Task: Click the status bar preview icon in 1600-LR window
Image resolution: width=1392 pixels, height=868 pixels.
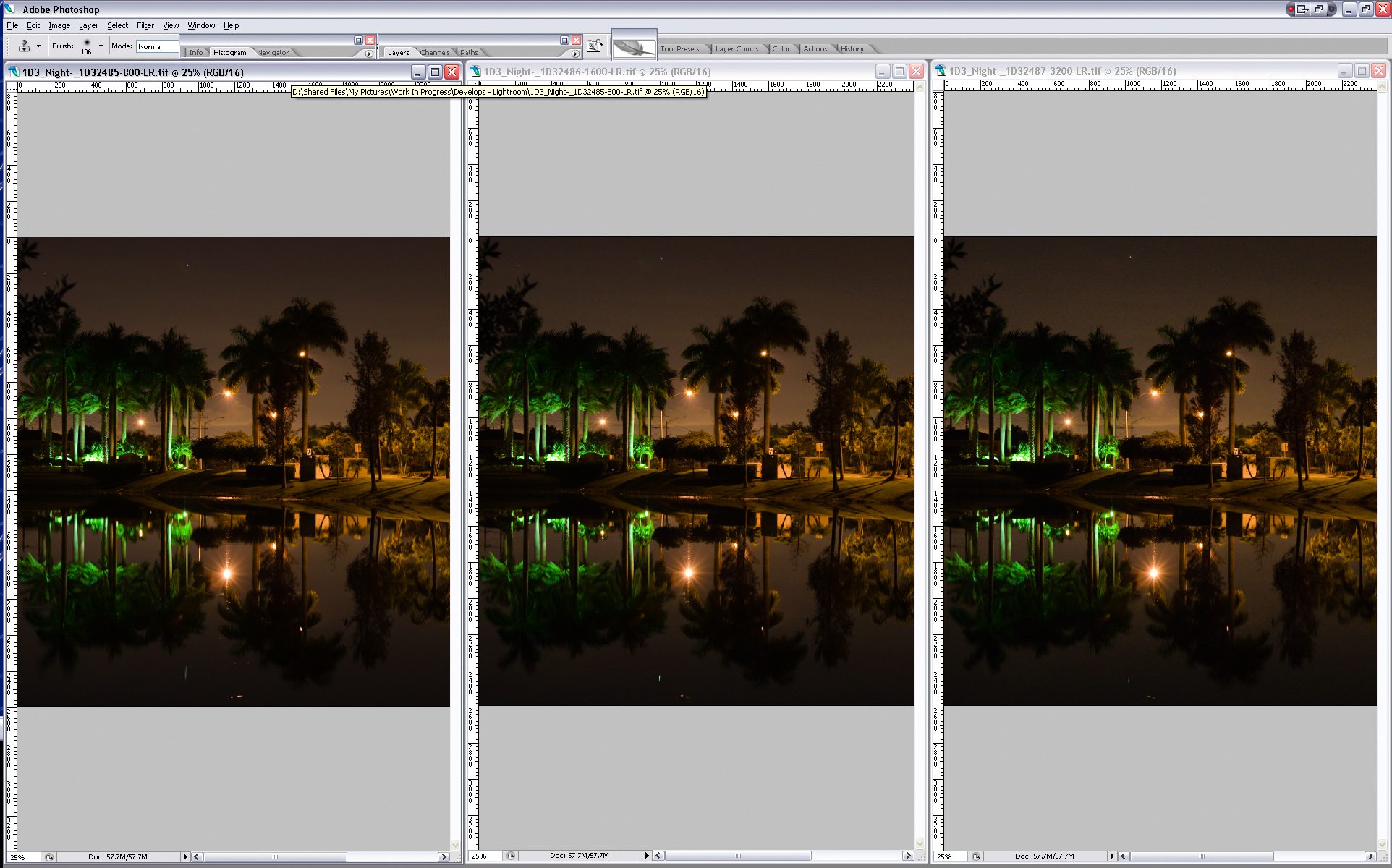Action: [x=511, y=856]
